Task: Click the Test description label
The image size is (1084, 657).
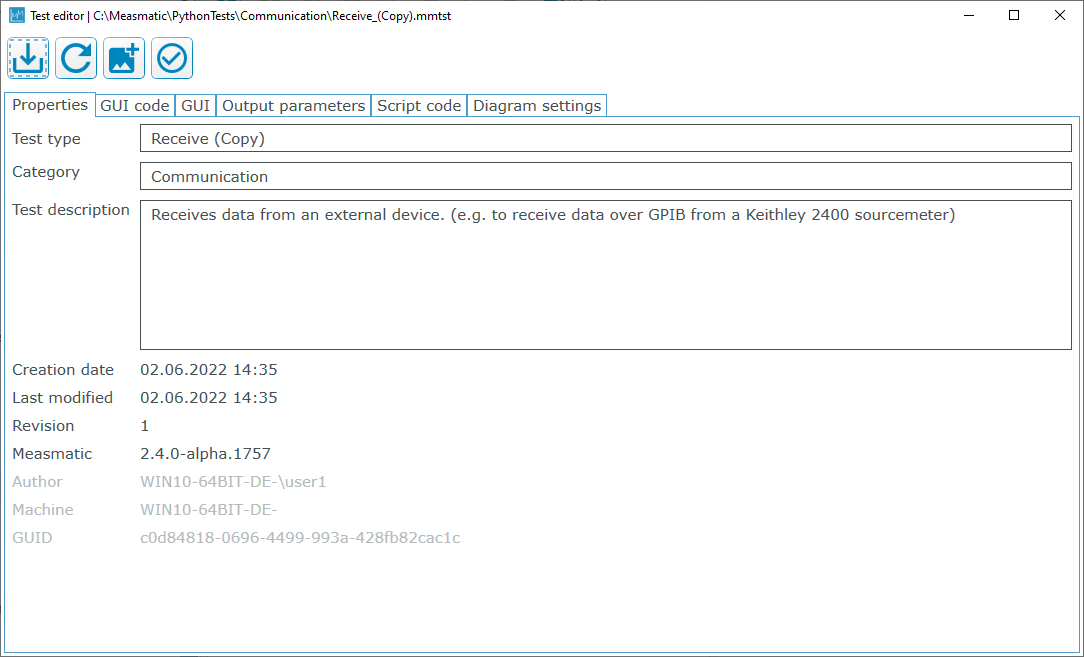Action: pyautogui.click(x=71, y=210)
